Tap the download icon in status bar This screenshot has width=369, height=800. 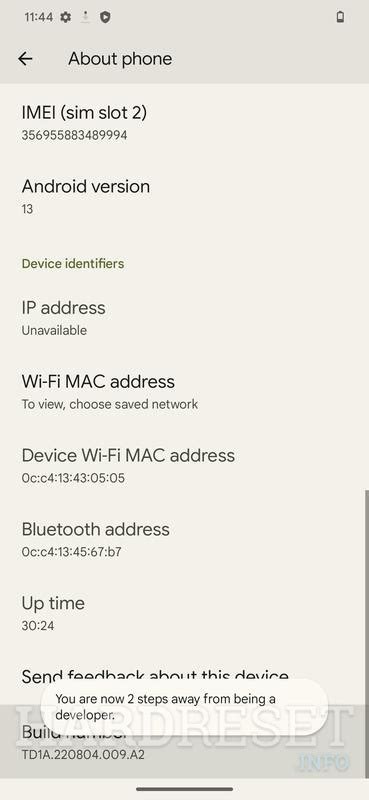(x=85, y=17)
